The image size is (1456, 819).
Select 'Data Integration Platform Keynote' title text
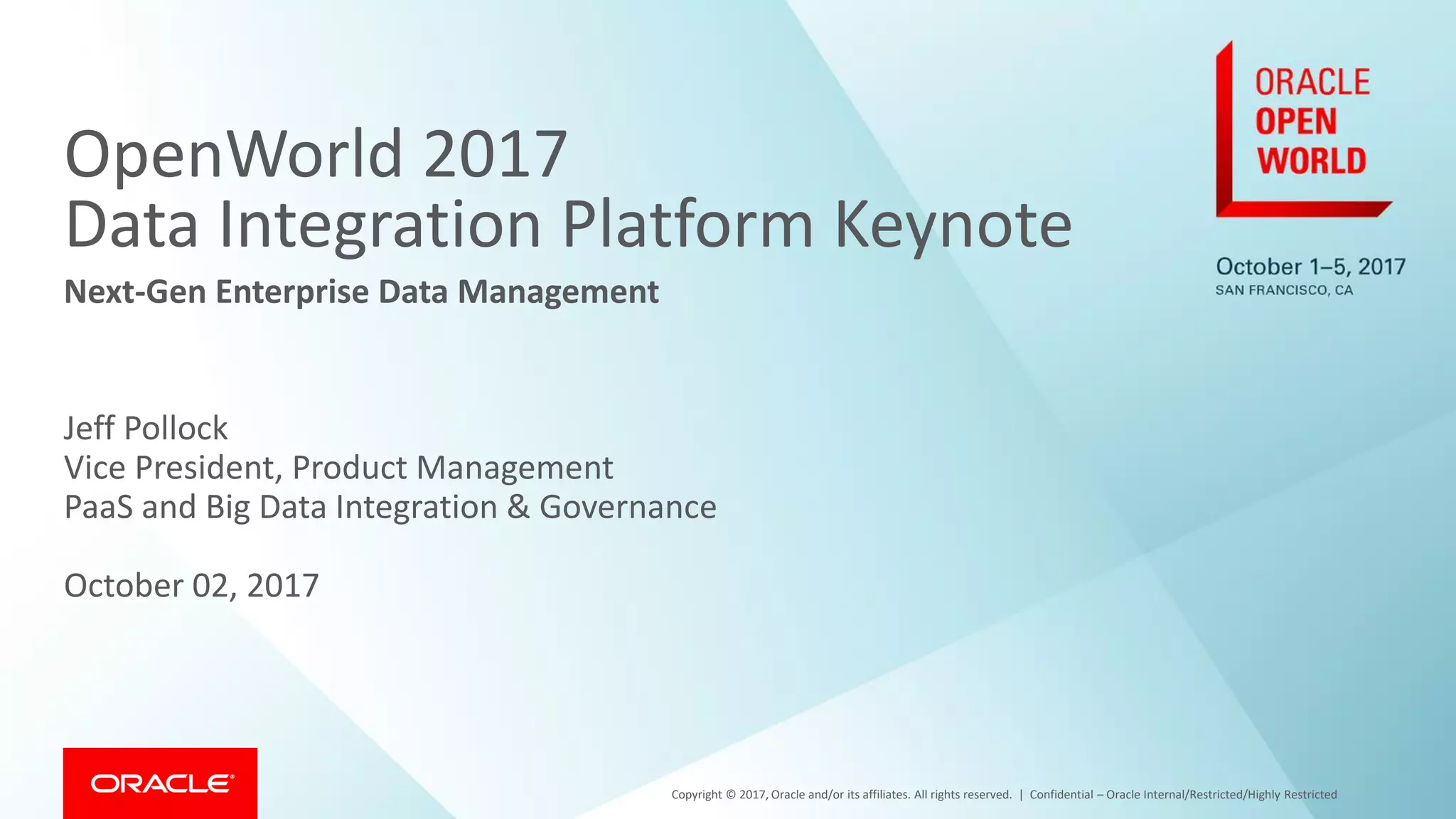tap(568, 225)
